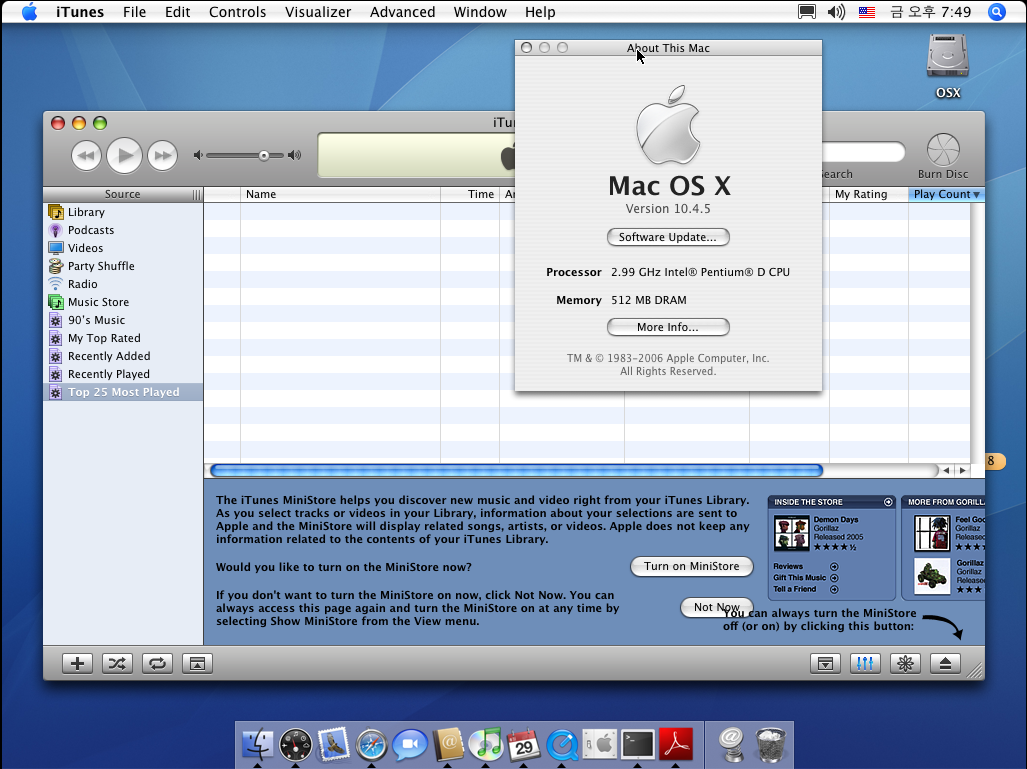Click More Info in About This Mac

[668, 327]
